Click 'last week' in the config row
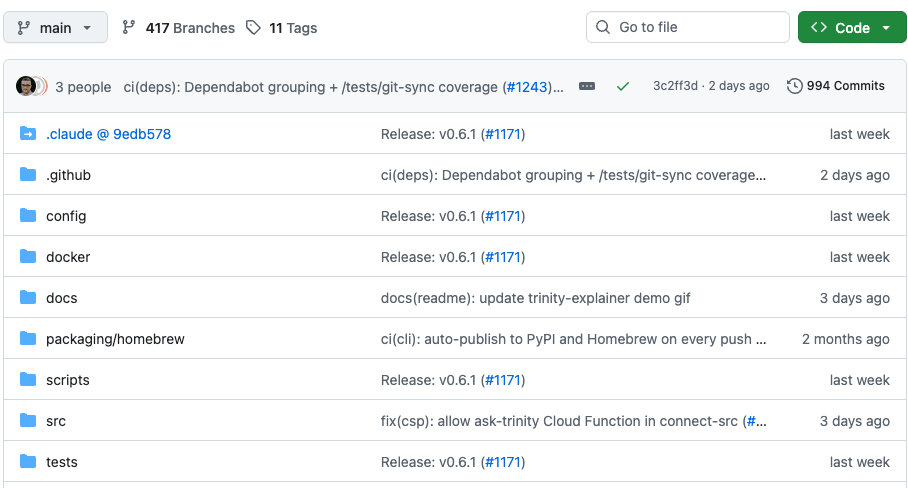The width and height of the screenshot is (908, 488). [x=859, y=216]
